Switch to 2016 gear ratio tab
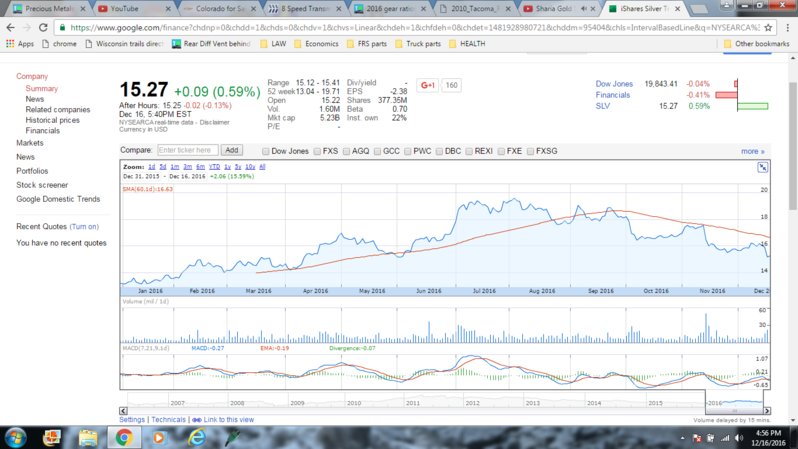 388,9
